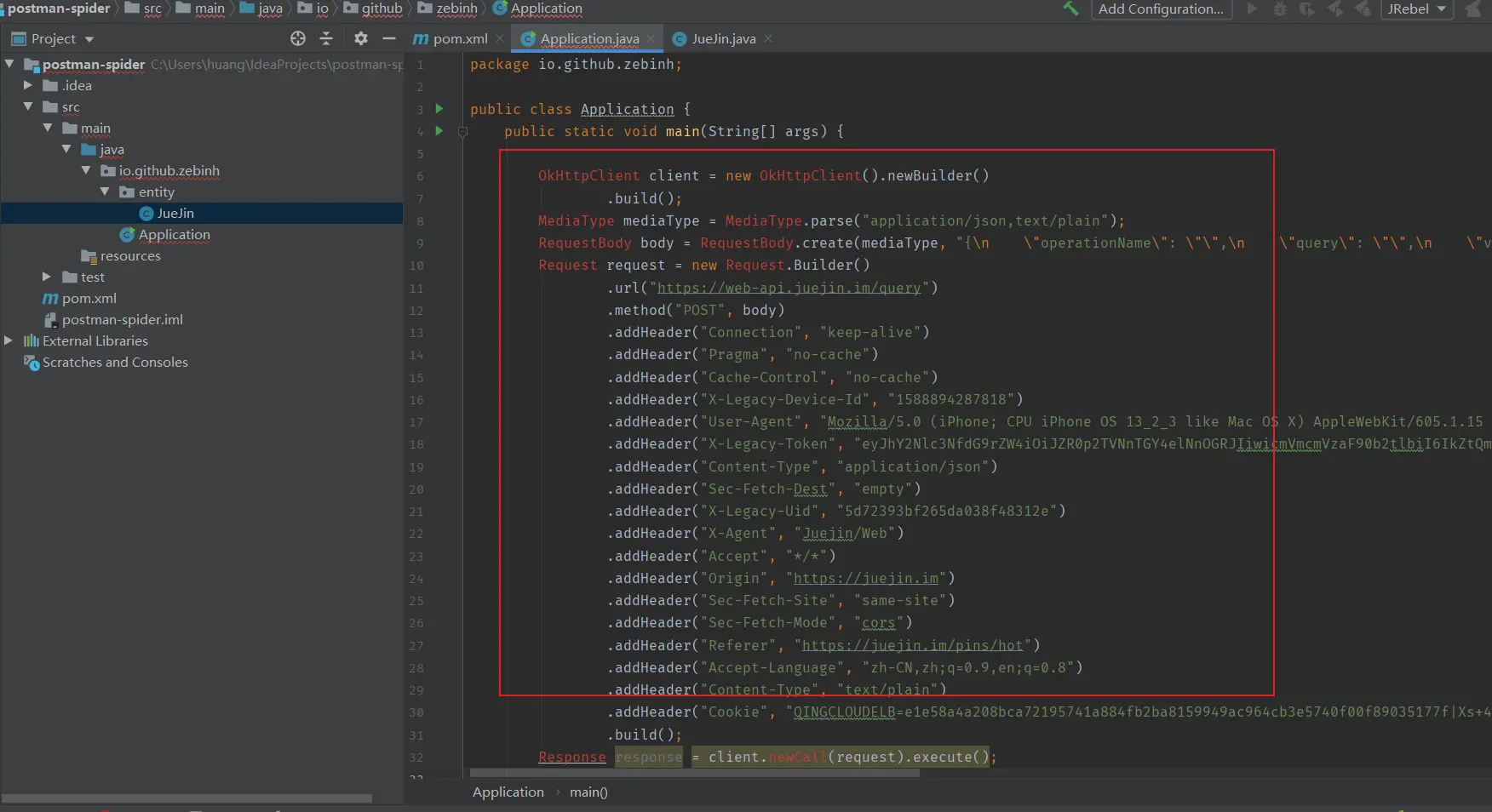Viewport: 1492px width, 812px height.
Task: Close the pom.xml editor tab
Action: click(500, 38)
